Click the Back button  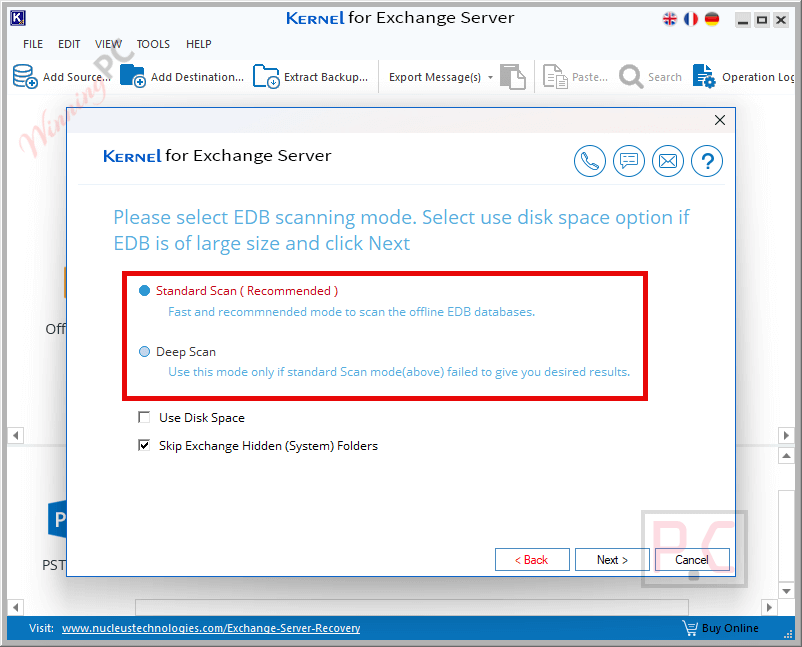pos(532,560)
